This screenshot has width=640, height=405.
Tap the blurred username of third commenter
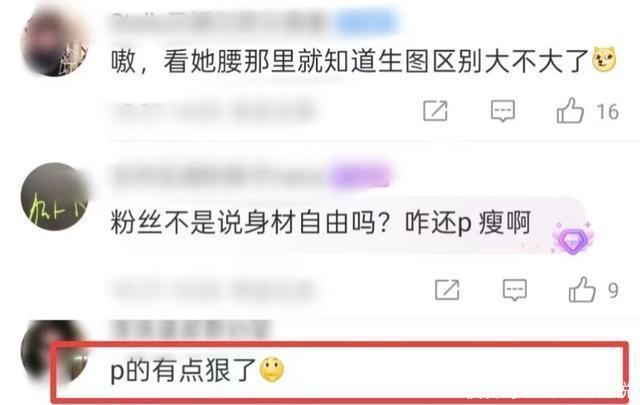coord(190,330)
